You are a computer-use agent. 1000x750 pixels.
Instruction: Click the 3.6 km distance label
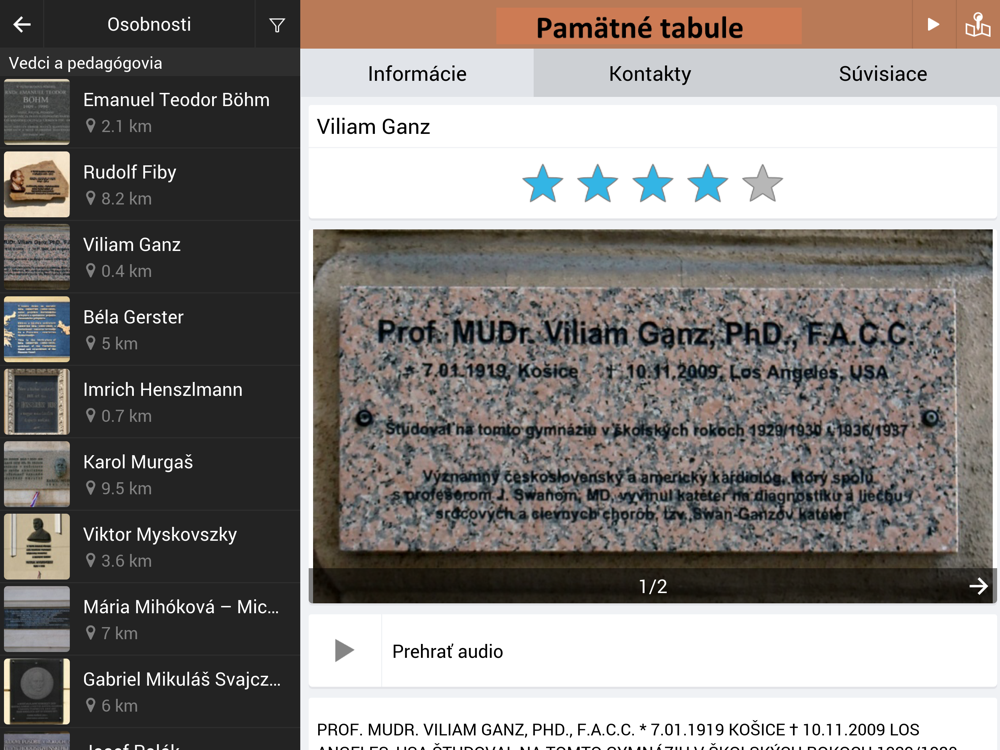[x=126, y=561]
